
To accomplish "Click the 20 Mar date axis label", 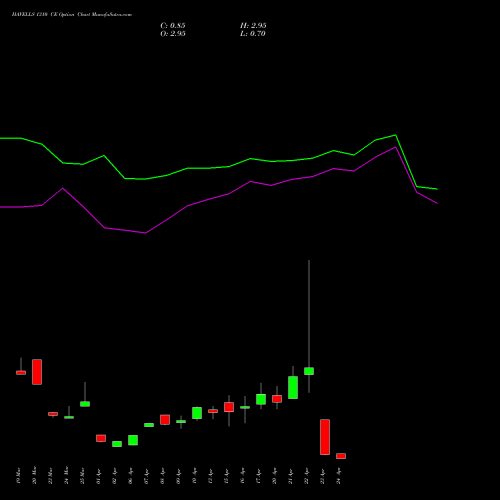I will pos(34,475).
